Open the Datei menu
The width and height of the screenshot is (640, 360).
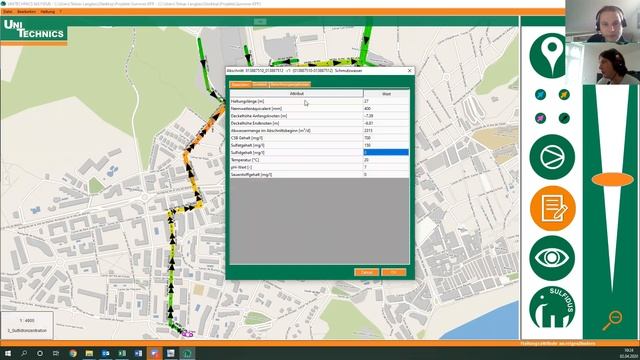[8, 12]
